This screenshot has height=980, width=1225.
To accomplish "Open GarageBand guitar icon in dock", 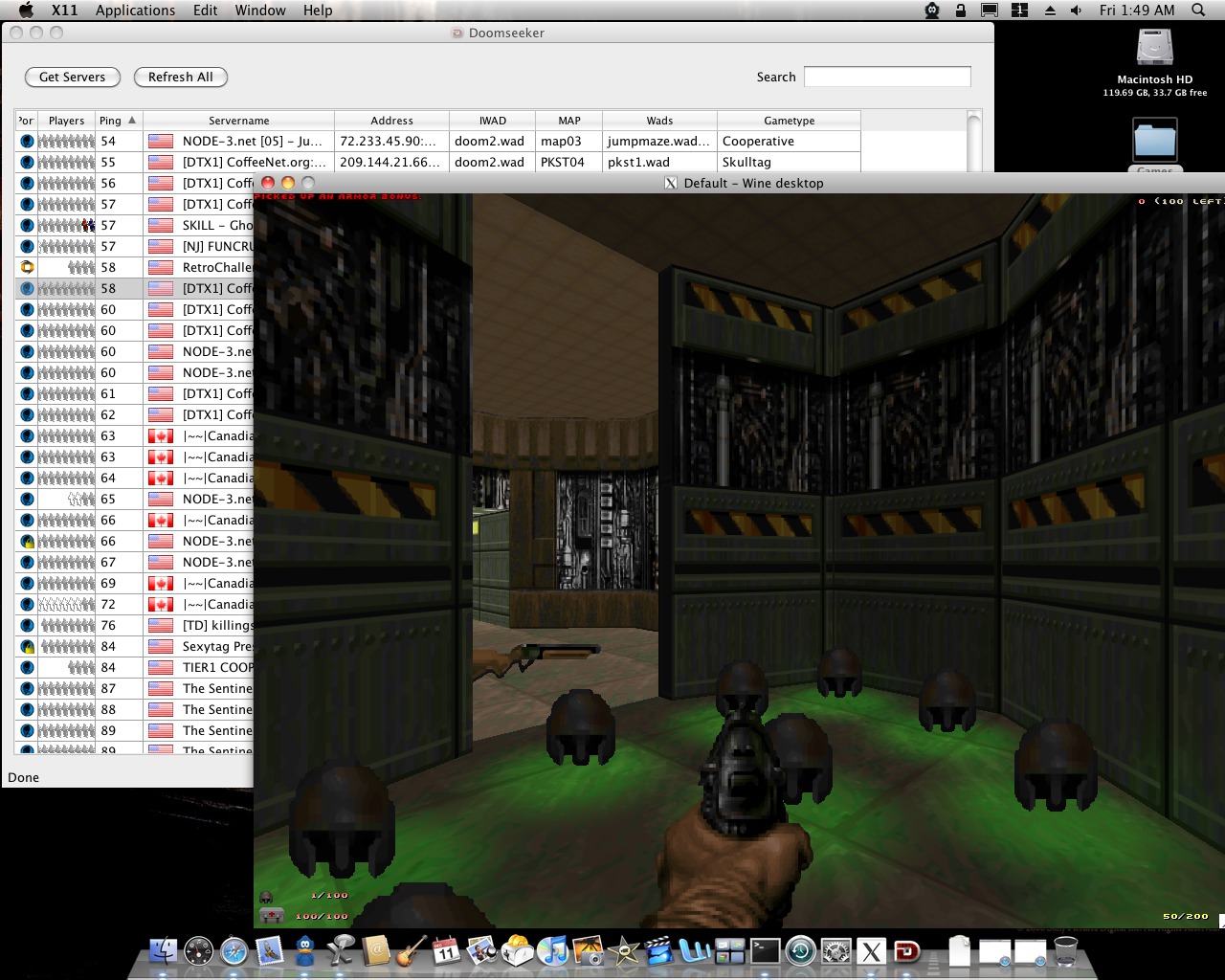I will pyautogui.click(x=411, y=950).
